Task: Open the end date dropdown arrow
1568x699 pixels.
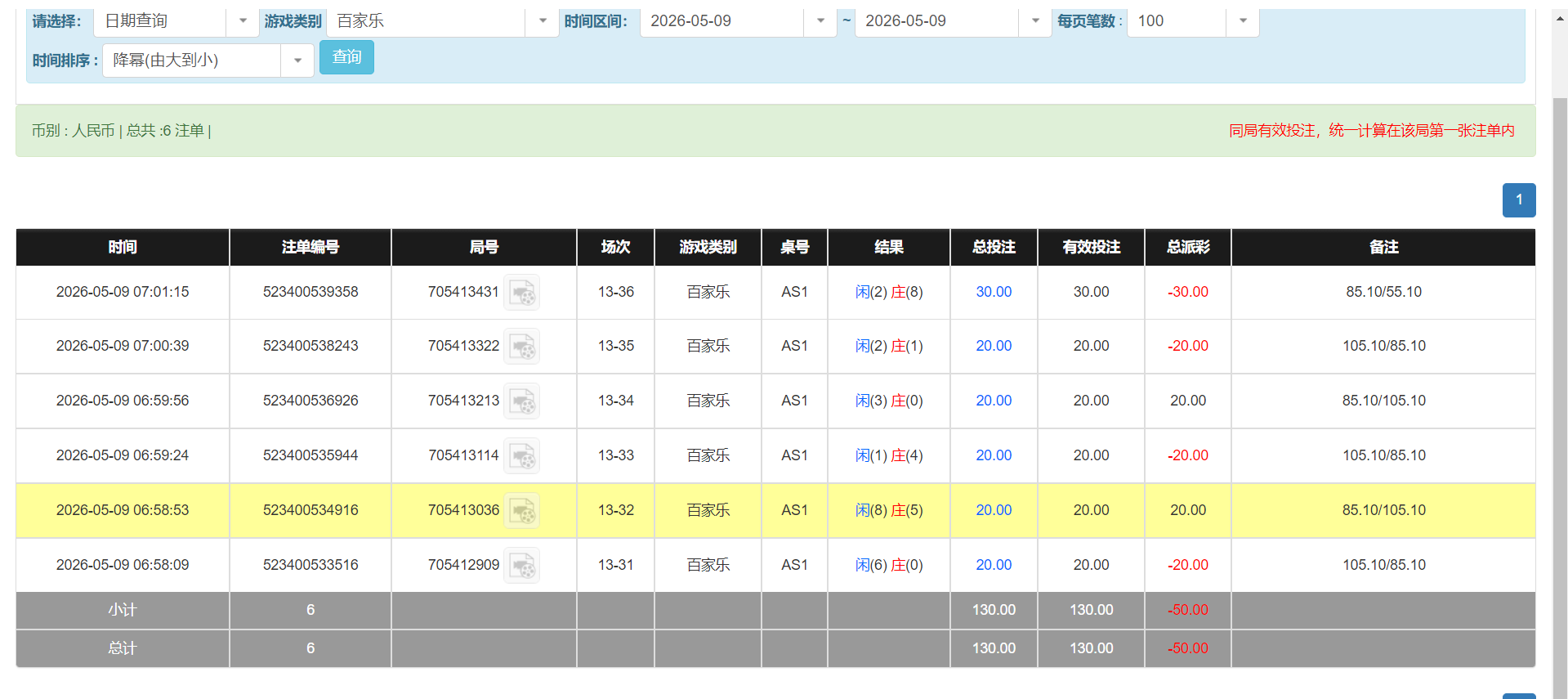Action: point(1035,21)
